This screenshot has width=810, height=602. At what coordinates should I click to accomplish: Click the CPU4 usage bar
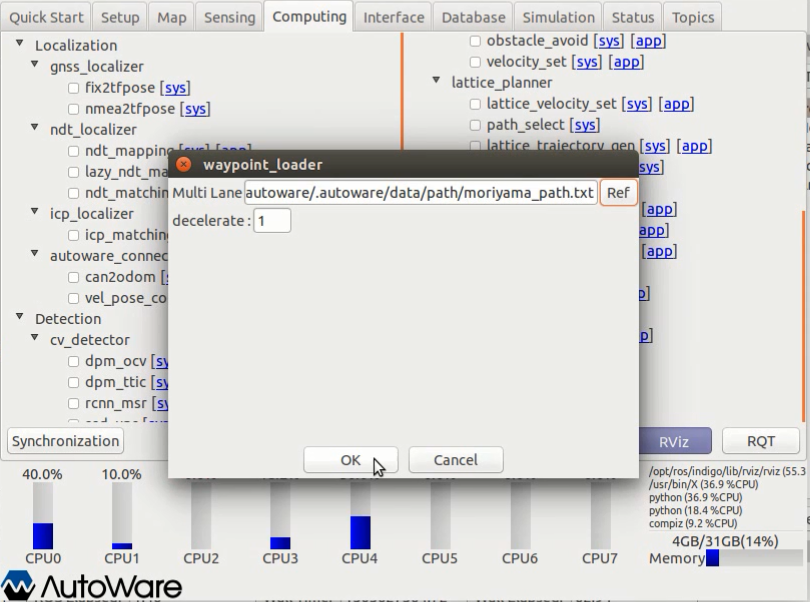pyautogui.click(x=360, y=516)
